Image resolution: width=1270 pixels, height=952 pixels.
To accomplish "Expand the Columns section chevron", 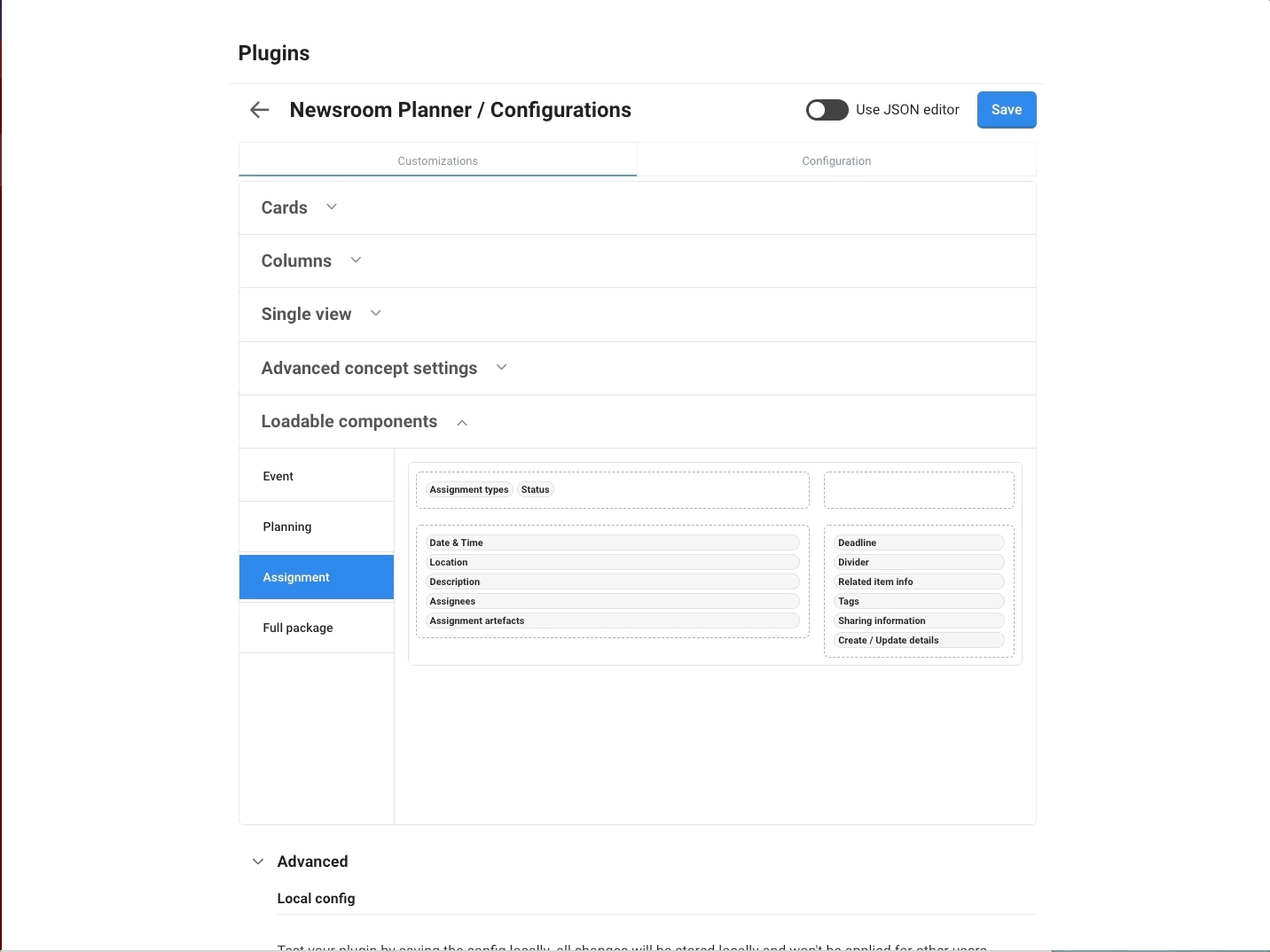I will point(356,261).
